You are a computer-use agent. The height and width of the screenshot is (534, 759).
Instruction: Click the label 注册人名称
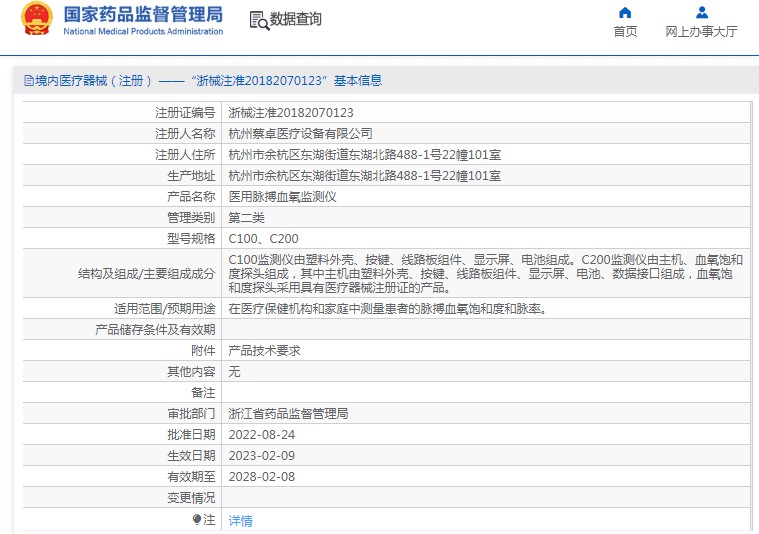[x=185, y=134]
